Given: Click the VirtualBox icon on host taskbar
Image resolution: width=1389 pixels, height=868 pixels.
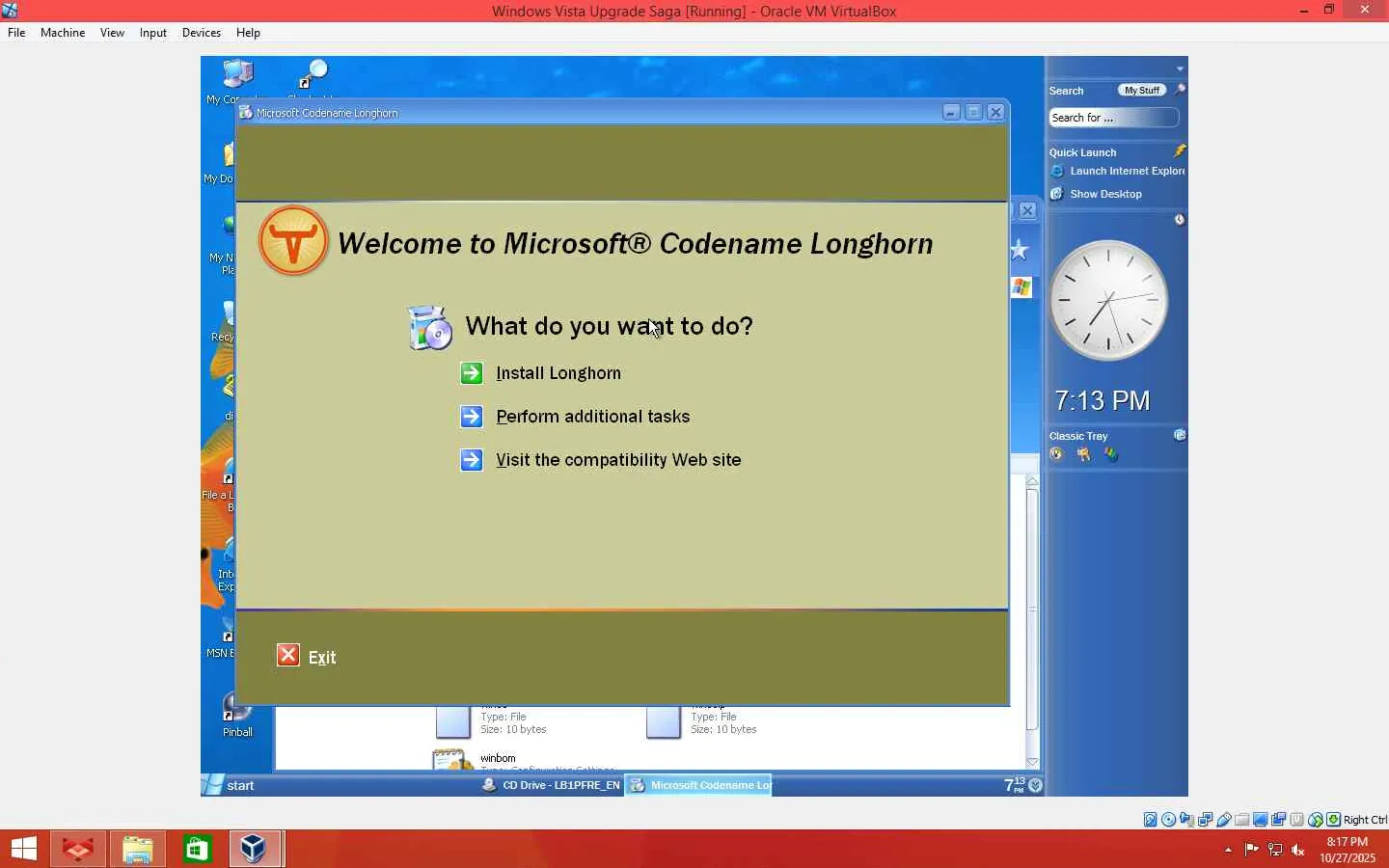Looking at the screenshot, I should pos(256,849).
